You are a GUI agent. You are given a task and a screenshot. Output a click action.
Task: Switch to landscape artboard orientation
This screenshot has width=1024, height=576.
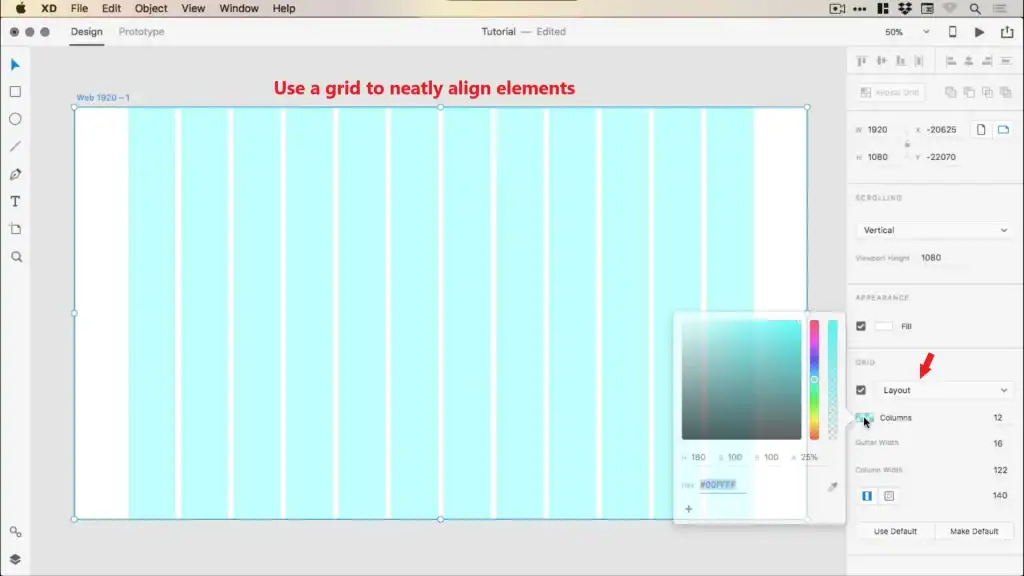1003,130
